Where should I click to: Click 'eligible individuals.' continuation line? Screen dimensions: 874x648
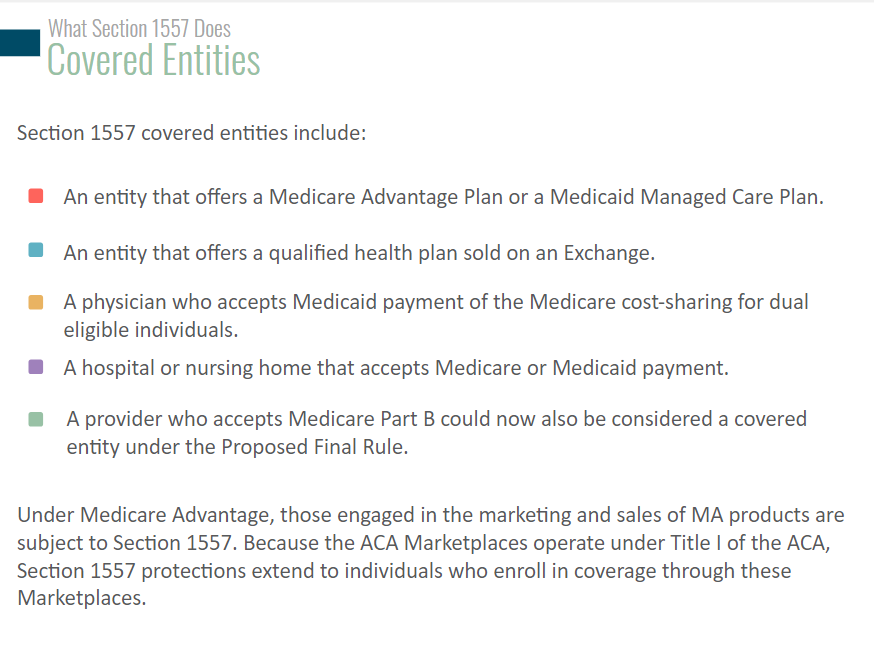click(151, 330)
